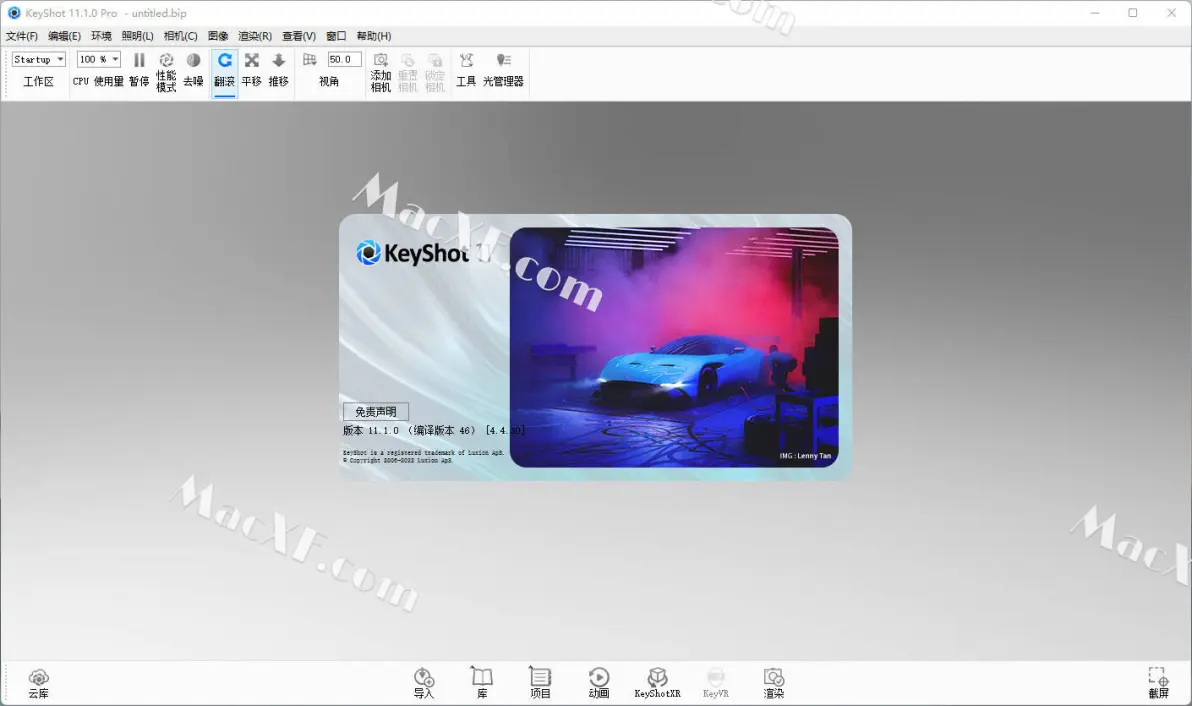Open the 云库 cloud library

pyautogui.click(x=39, y=683)
